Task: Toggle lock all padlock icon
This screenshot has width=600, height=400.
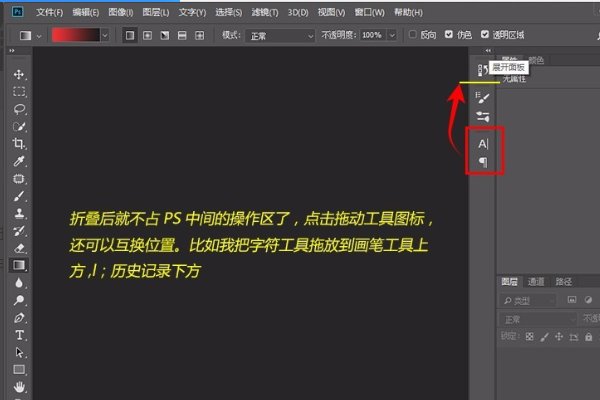Action: point(589,336)
